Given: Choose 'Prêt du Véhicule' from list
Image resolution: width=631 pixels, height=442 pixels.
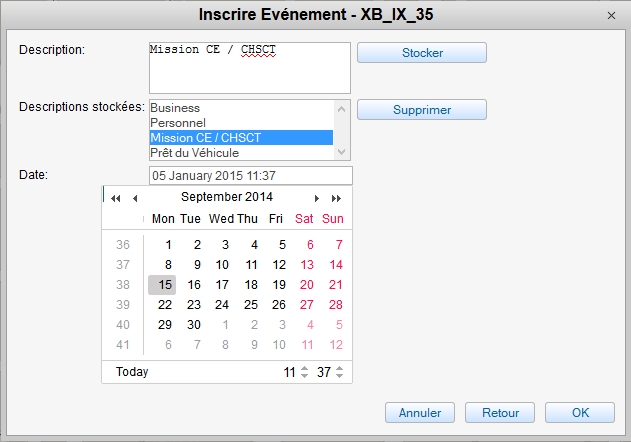Looking at the screenshot, I should coord(194,153).
